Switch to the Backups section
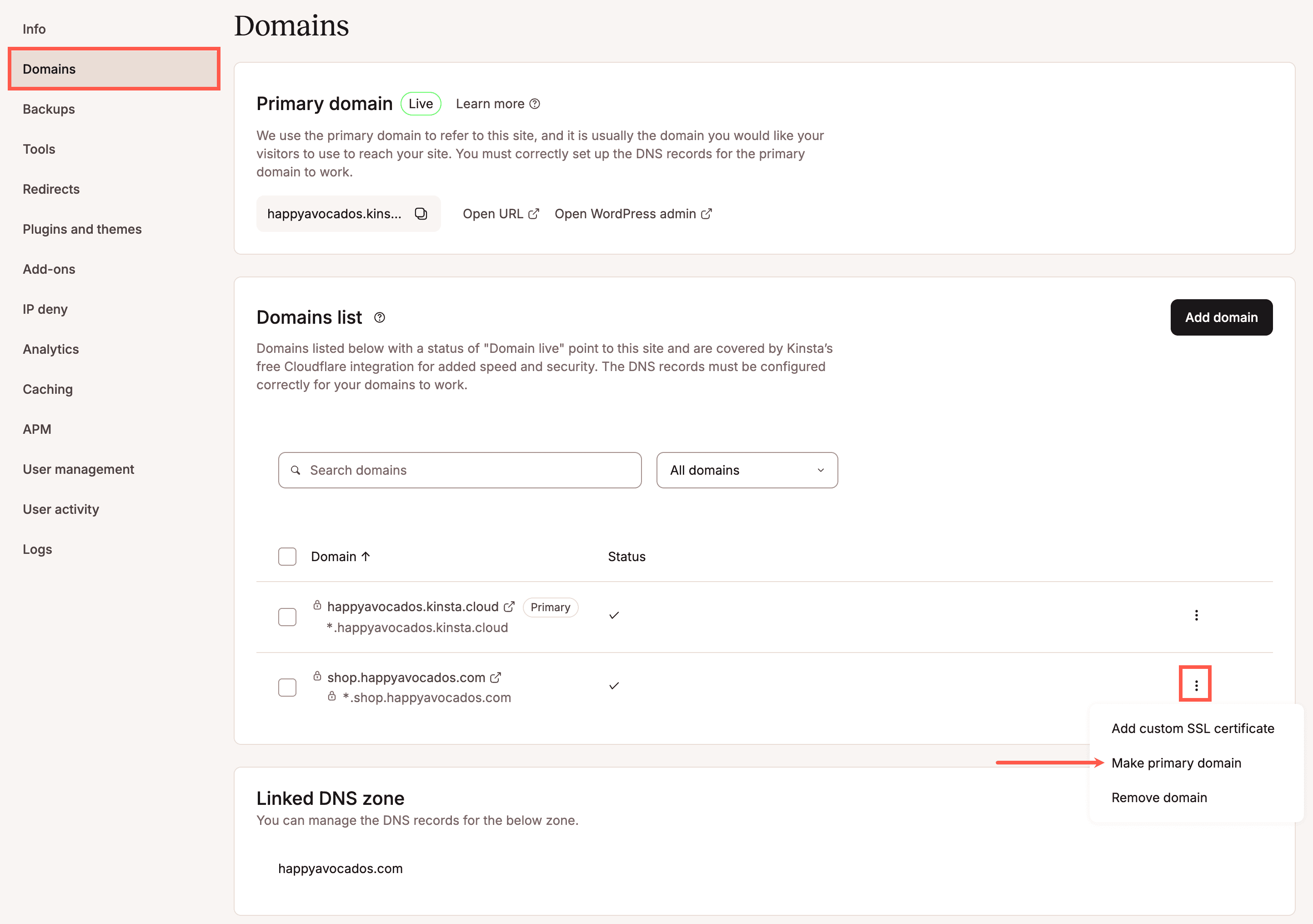 coord(49,109)
